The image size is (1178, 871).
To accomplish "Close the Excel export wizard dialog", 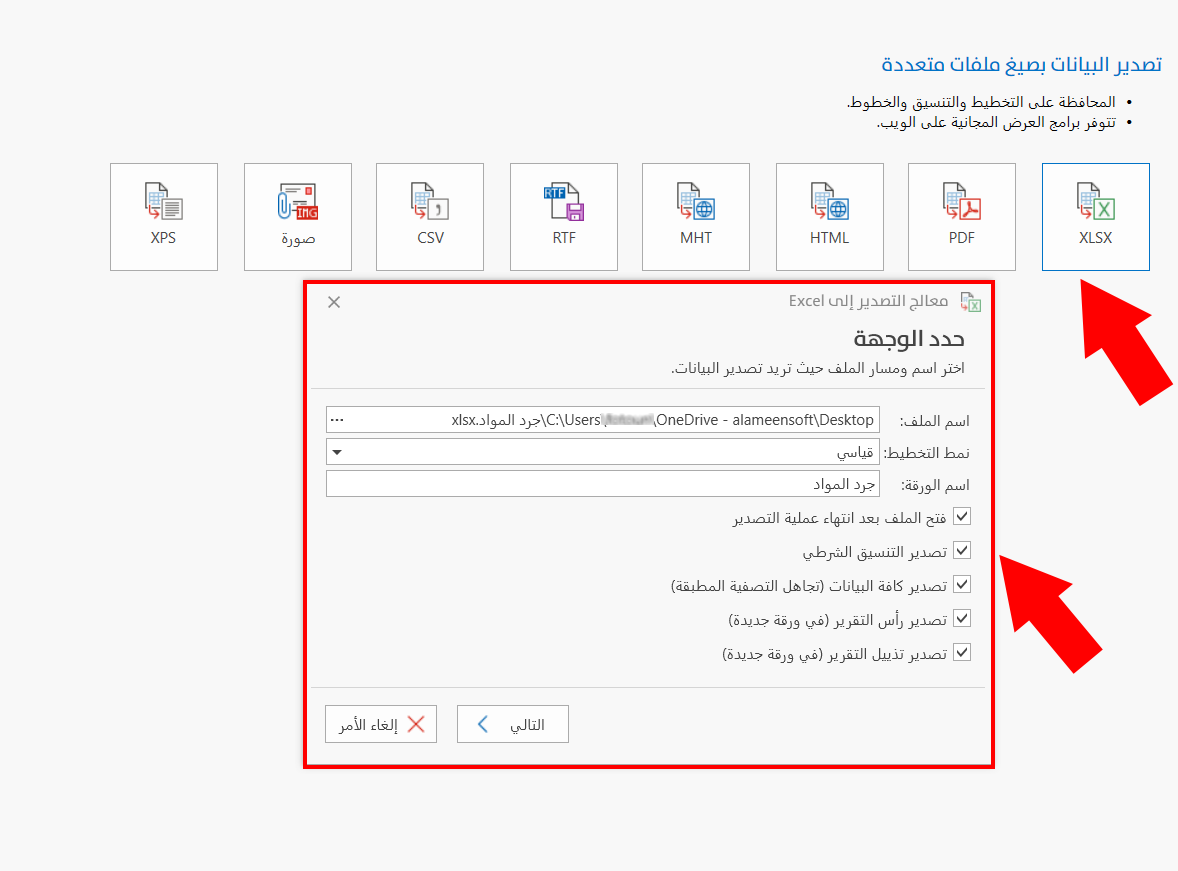I will pos(333,300).
